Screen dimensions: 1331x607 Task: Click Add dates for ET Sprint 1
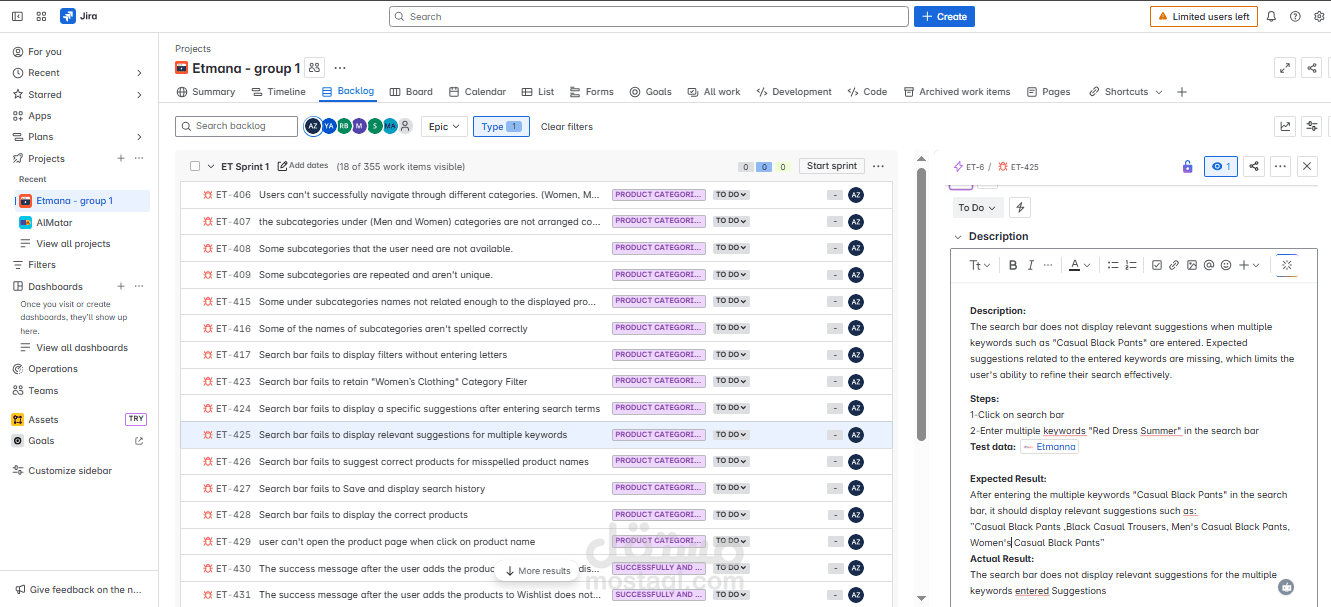pos(303,166)
